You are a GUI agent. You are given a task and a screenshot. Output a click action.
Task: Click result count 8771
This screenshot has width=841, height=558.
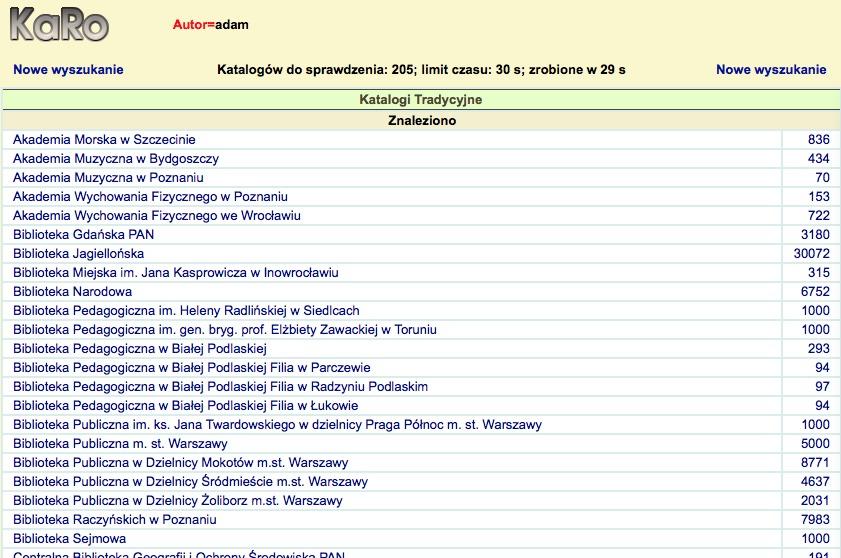[x=815, y=462]
